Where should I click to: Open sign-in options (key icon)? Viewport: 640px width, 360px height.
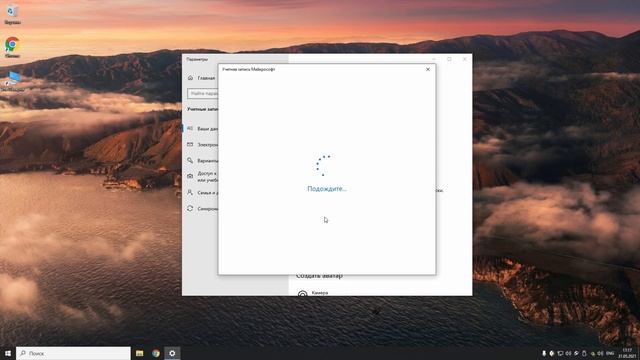tap(190, 160)
